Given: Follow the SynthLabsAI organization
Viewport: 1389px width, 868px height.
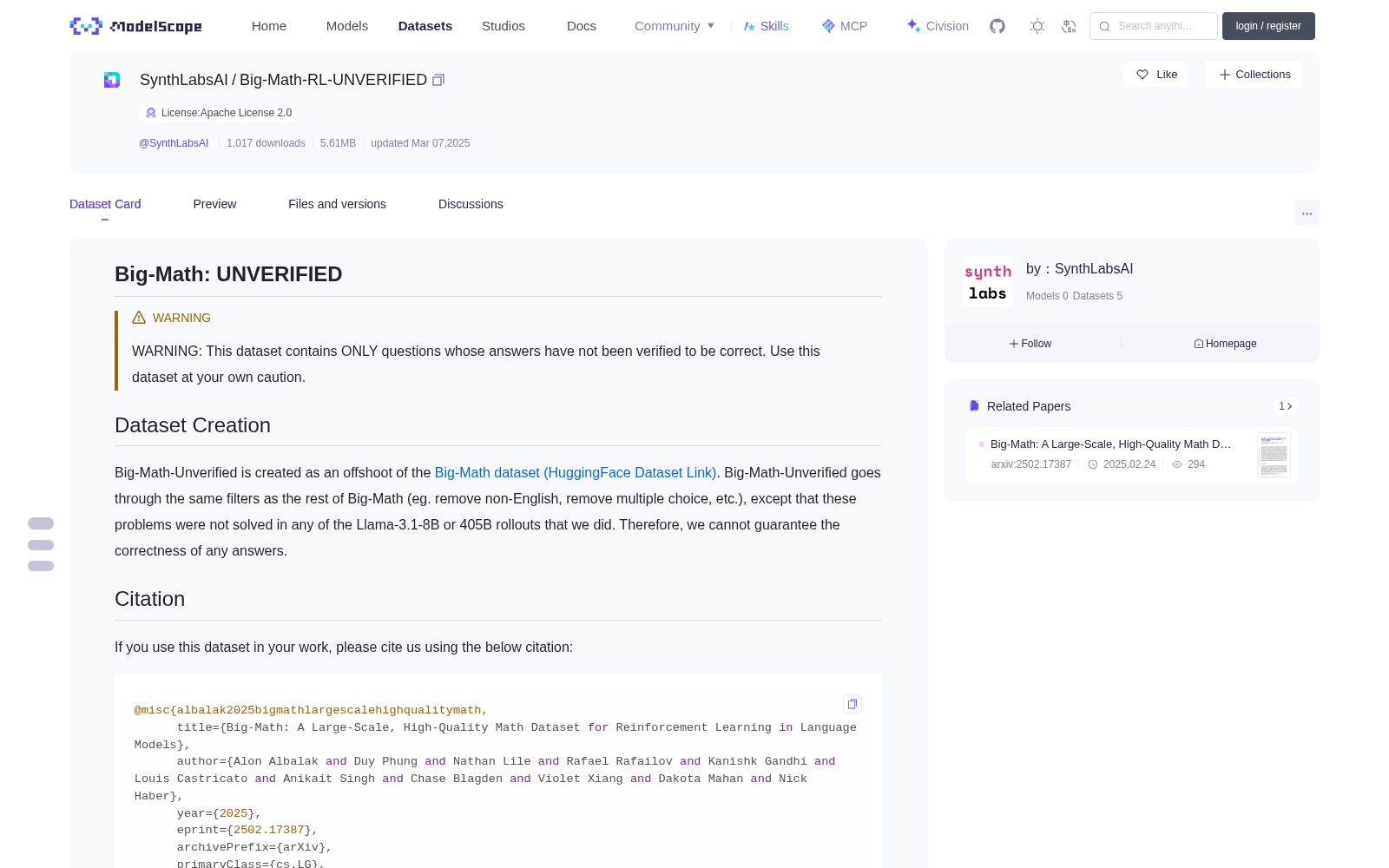Looking at the screenshot, I should coord(1030,344).
